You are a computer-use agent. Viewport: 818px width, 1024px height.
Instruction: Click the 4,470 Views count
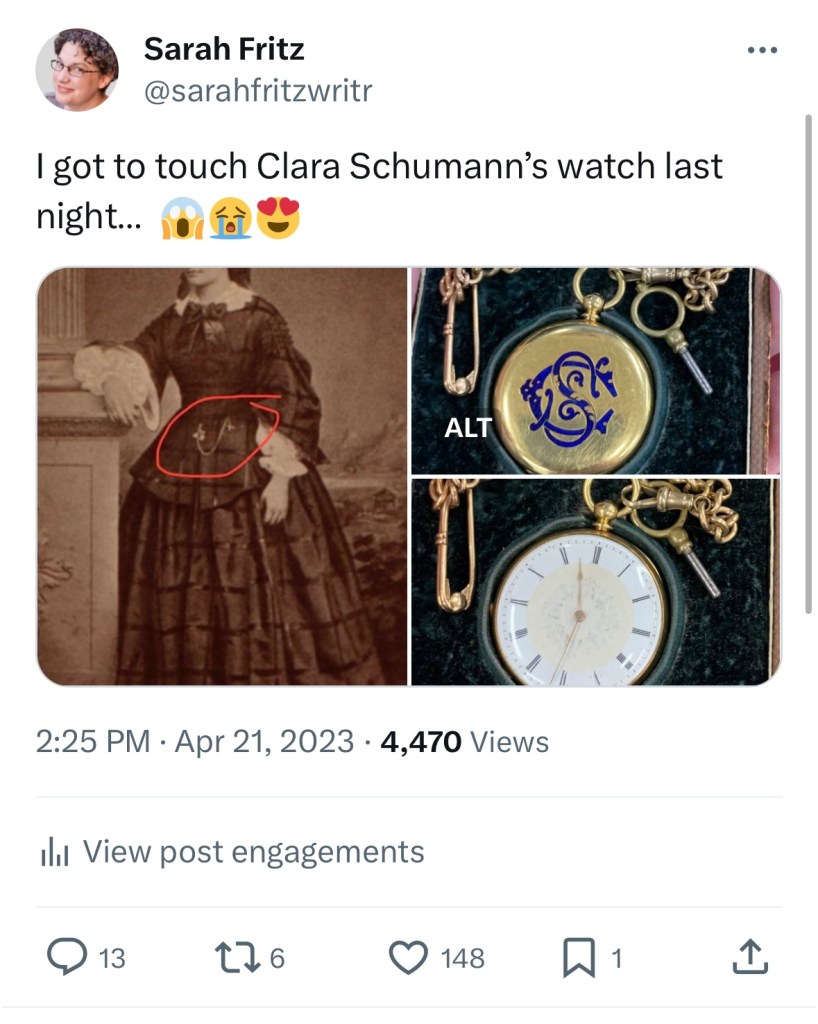click(465, 742)
